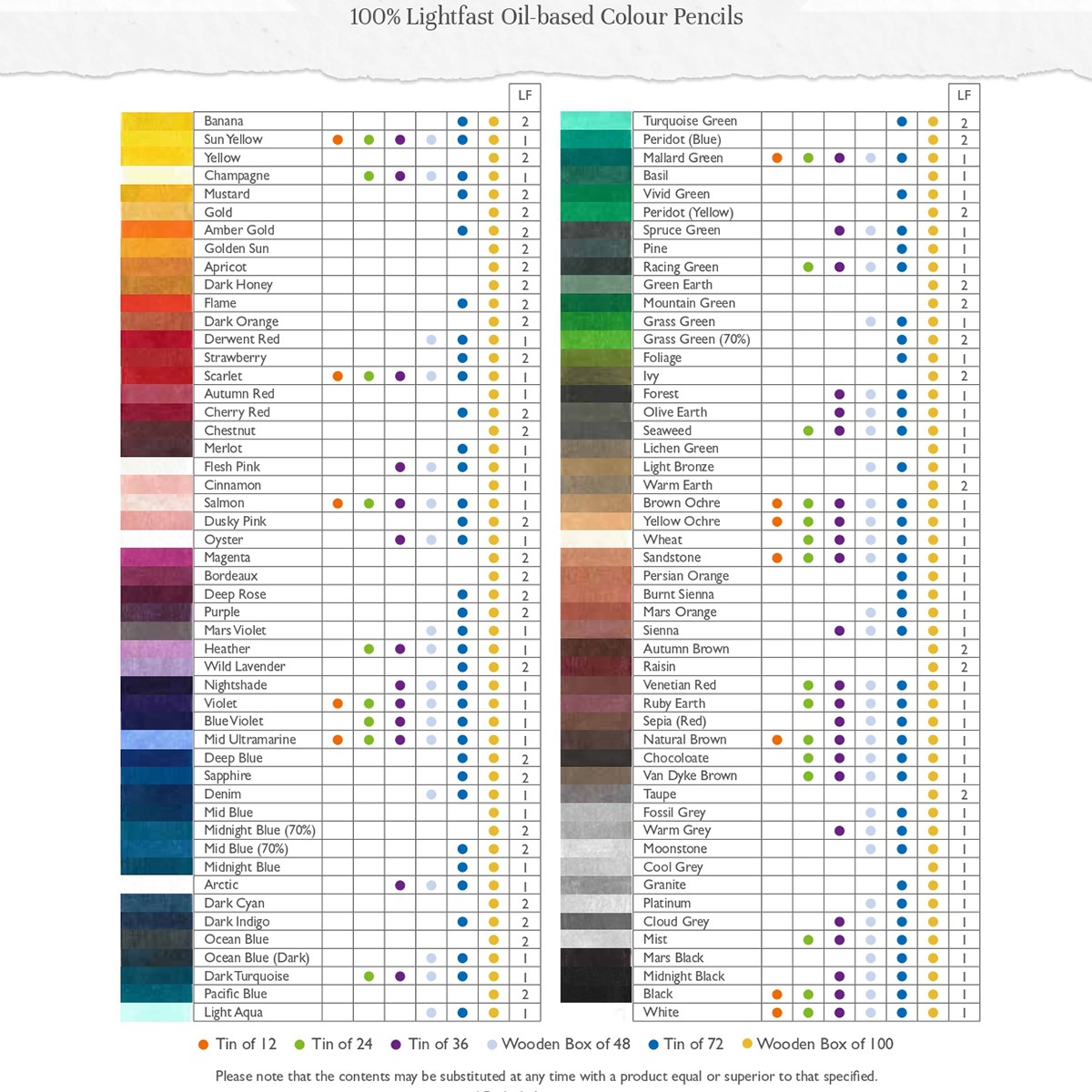This screenshot has width=1092, height=1092.
Task: Click the LF header above the Banana column
Action: [525, 96]
